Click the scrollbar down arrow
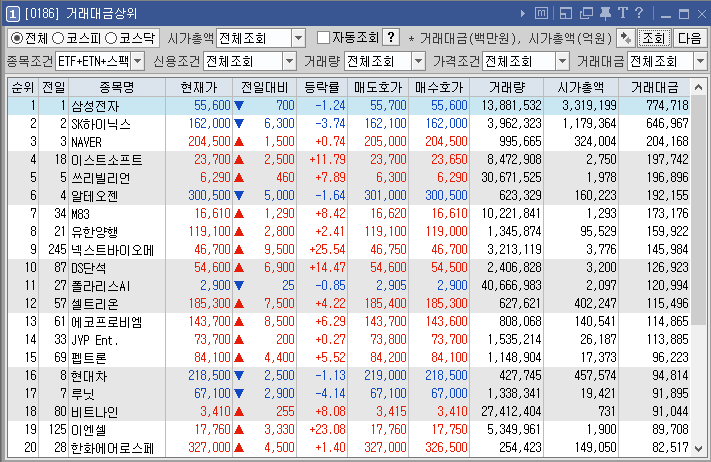 tap(698, 448)
